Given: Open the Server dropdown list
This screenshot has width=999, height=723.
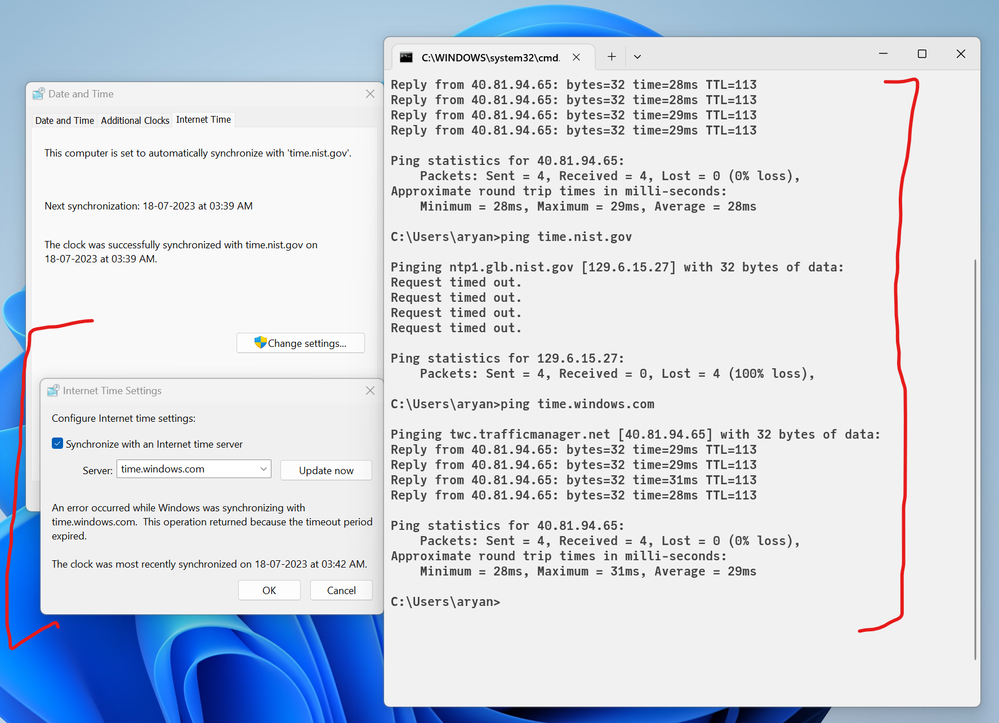Looking at the screenshot, I should (263, 469).
